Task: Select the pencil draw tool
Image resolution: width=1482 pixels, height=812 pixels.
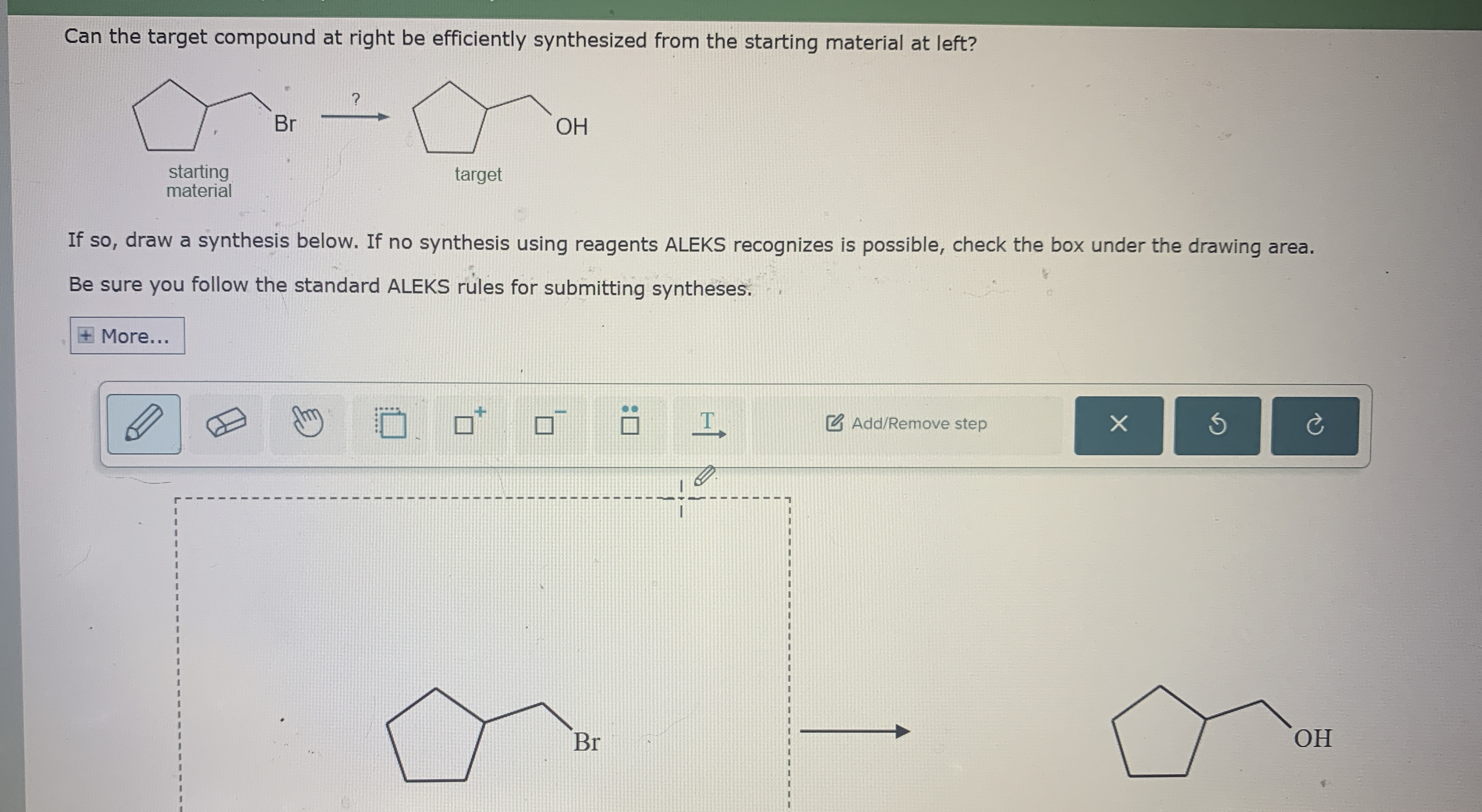Action: (143, 424)
